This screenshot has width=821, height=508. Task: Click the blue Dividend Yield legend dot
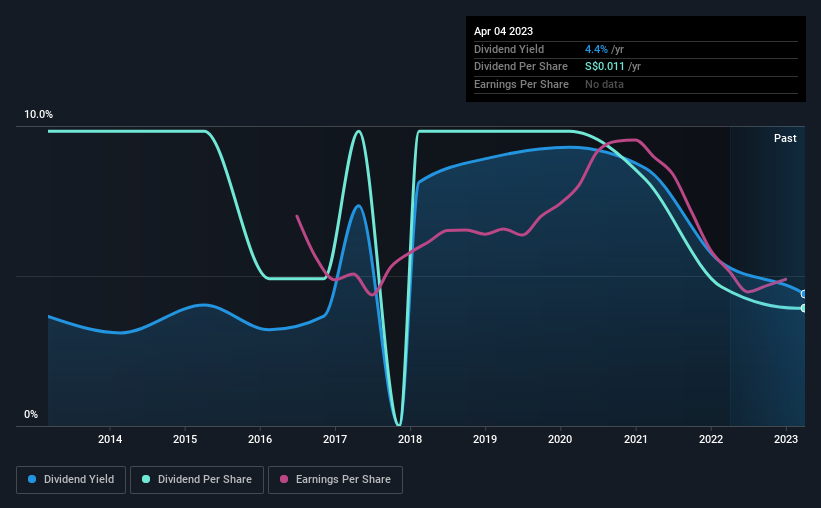32,479
